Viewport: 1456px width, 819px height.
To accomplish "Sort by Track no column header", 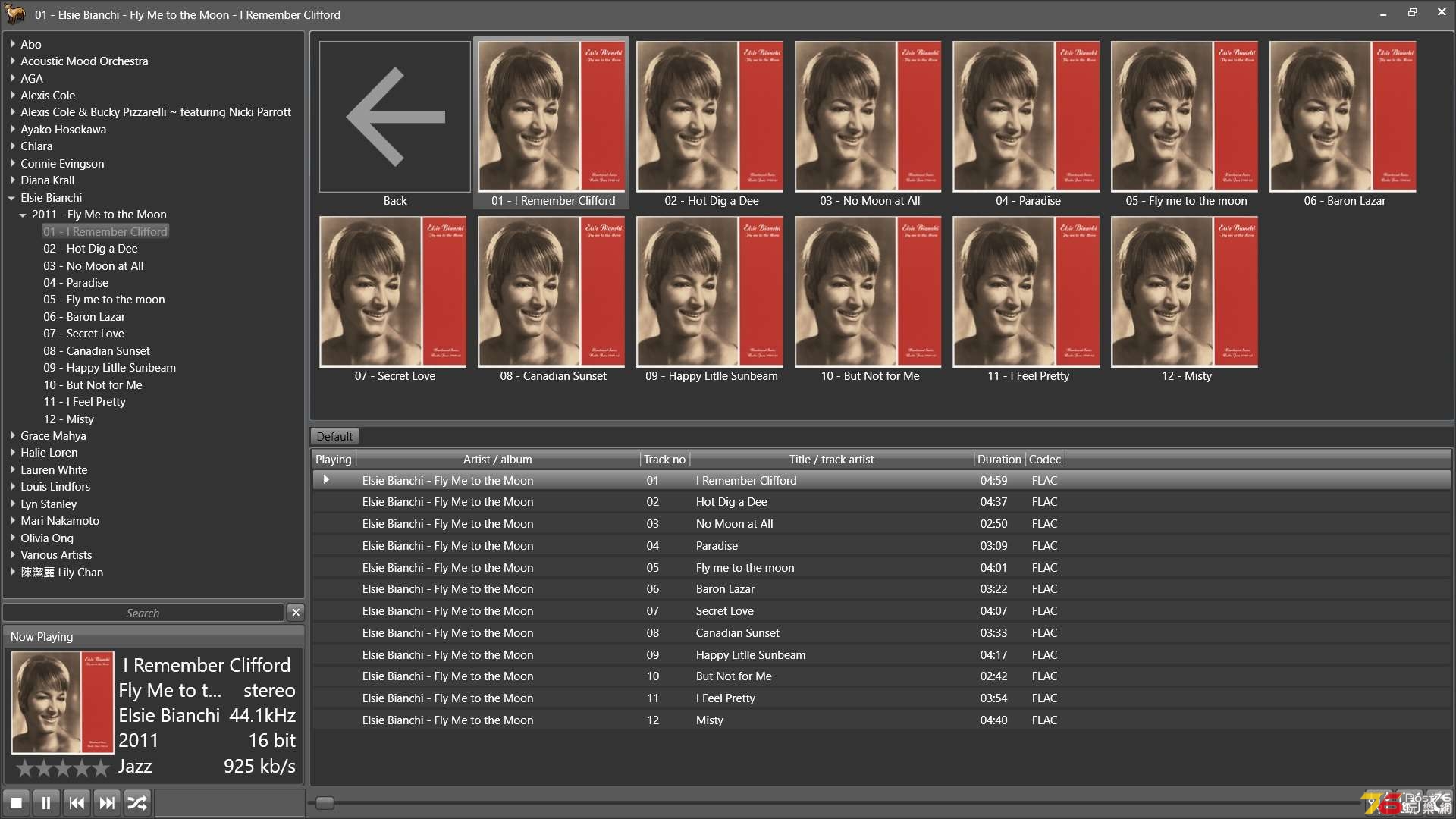I will pos(664,459).
